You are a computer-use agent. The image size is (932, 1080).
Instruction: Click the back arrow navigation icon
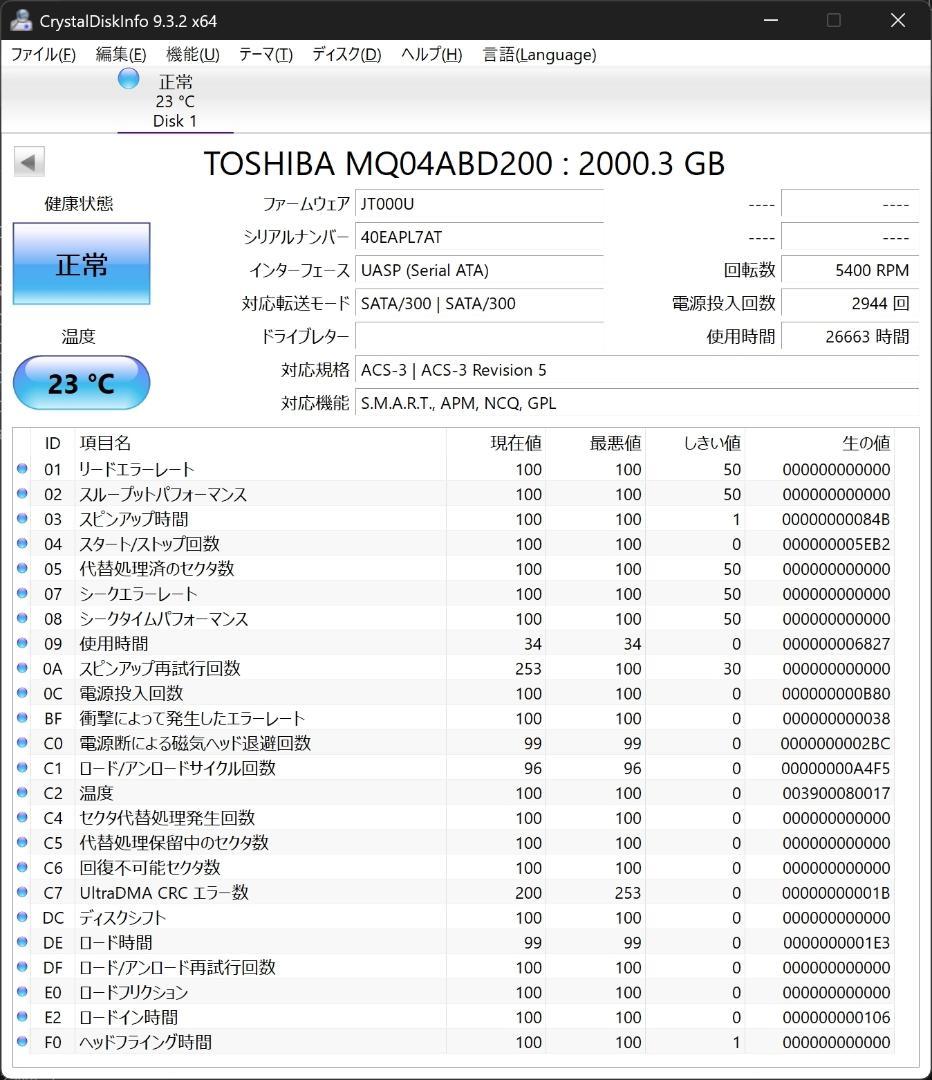(x=29, y=161)
